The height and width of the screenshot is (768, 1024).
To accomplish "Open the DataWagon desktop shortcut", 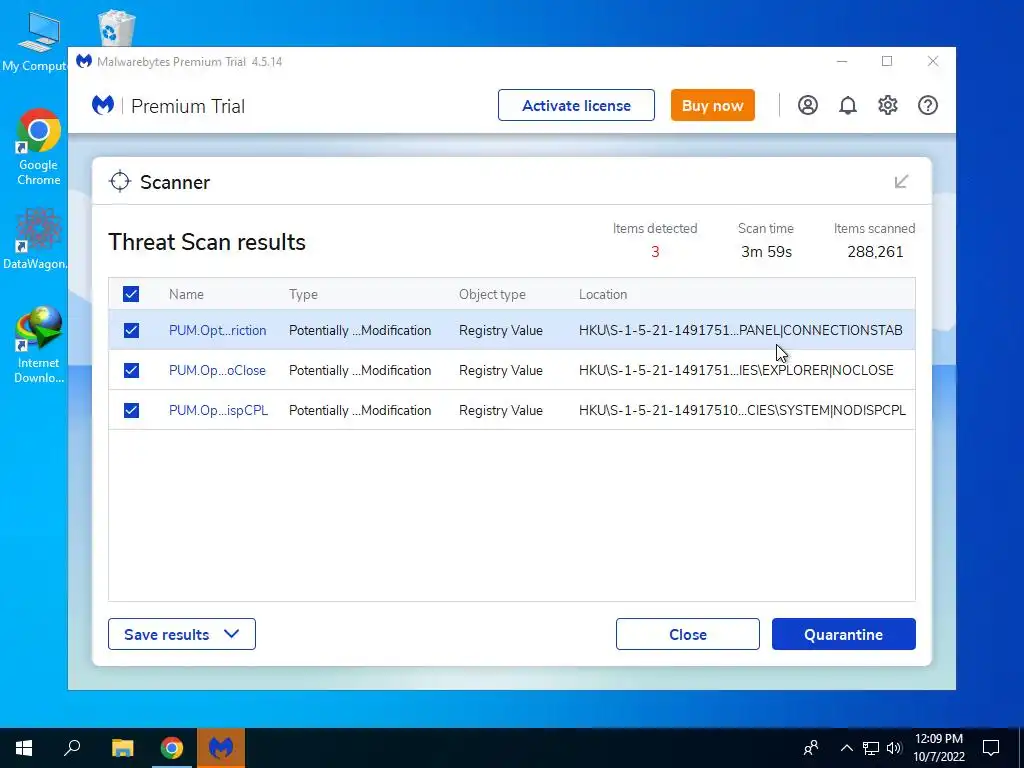I will (x=35, y=239).
